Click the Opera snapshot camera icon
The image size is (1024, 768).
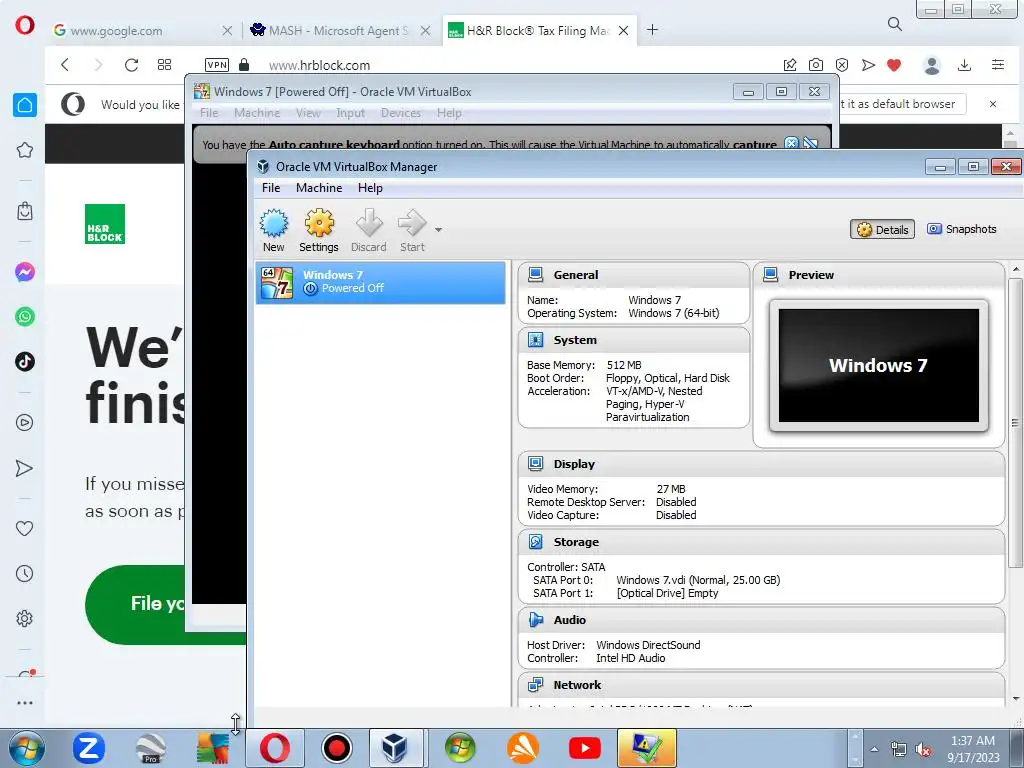click(x=816, y=65)
